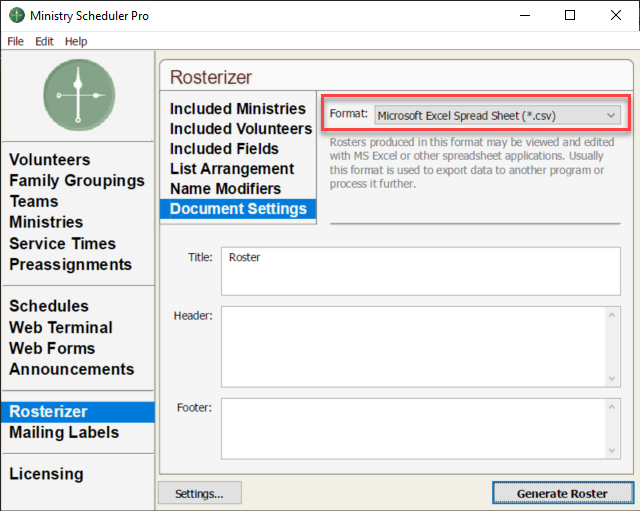The width and height of the screenshot is (640, 511).
Task: Click the Settings... button
Action: click(199, 493)
